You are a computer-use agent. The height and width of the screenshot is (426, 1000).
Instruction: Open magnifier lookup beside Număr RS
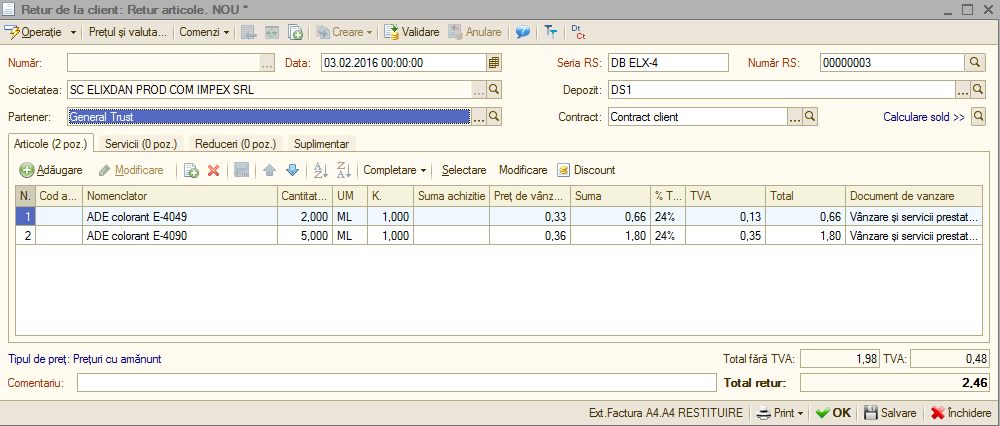coord(974,62)
